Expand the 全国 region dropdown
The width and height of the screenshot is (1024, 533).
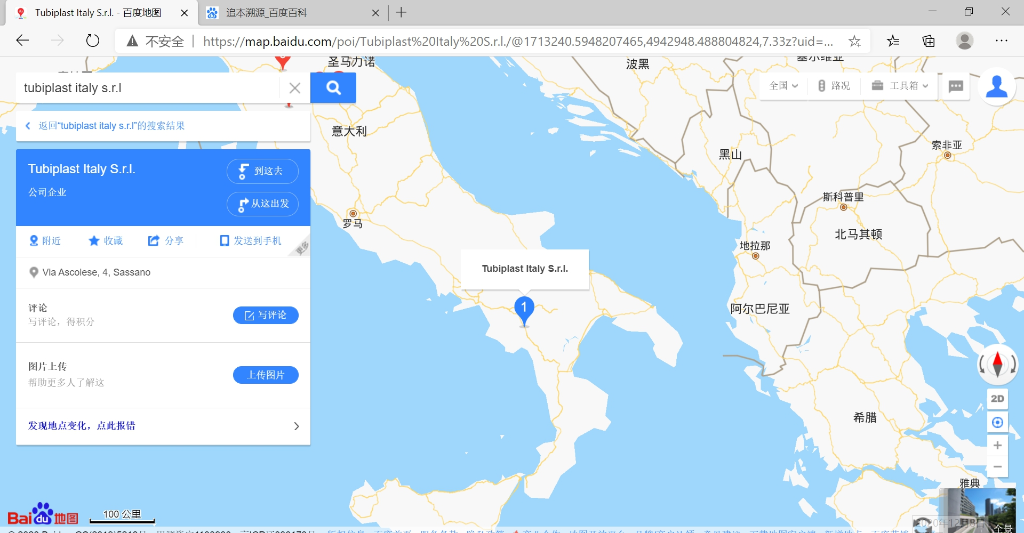pyautogui.click(x=784, y=86)
